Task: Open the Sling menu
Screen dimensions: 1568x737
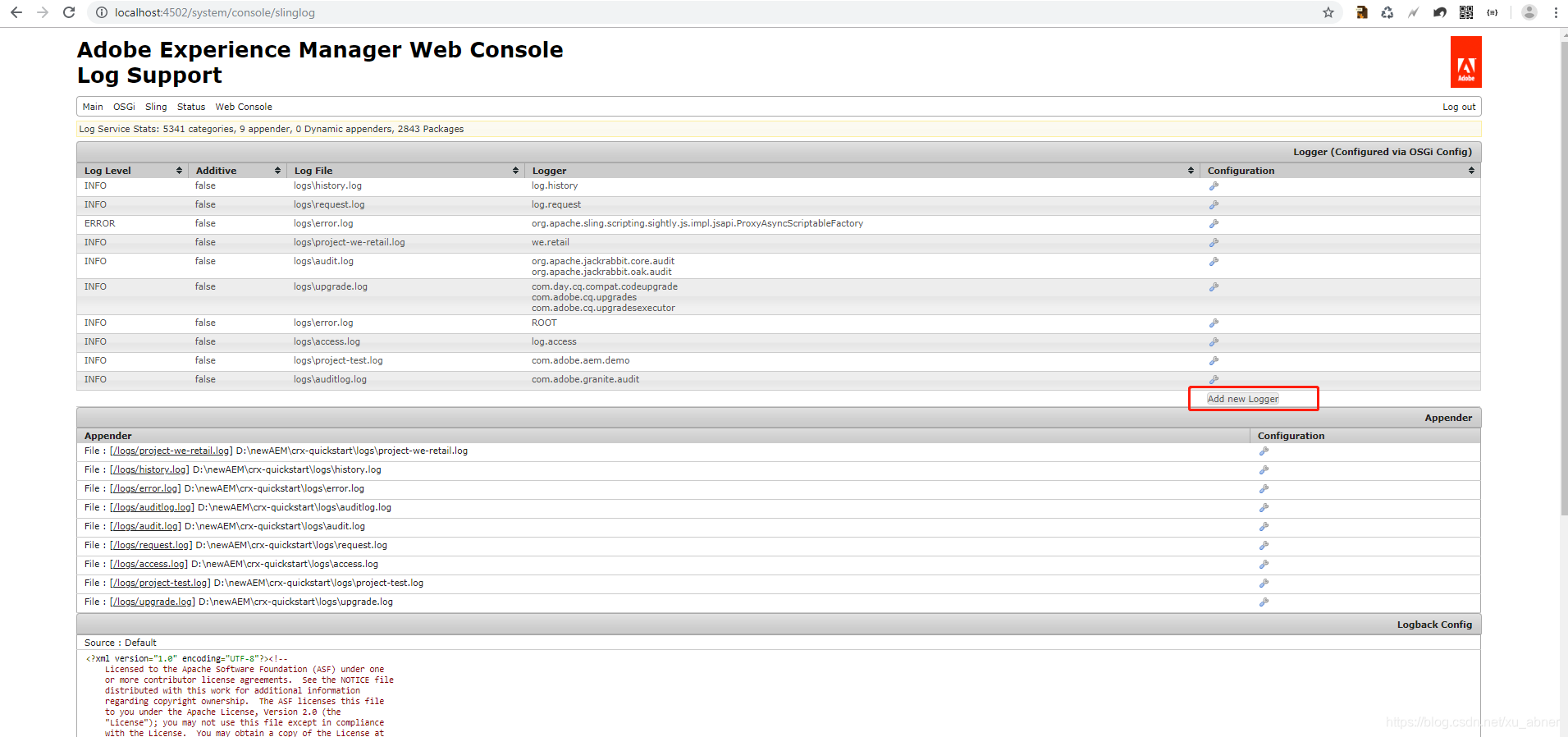Action: coord(156,107)
